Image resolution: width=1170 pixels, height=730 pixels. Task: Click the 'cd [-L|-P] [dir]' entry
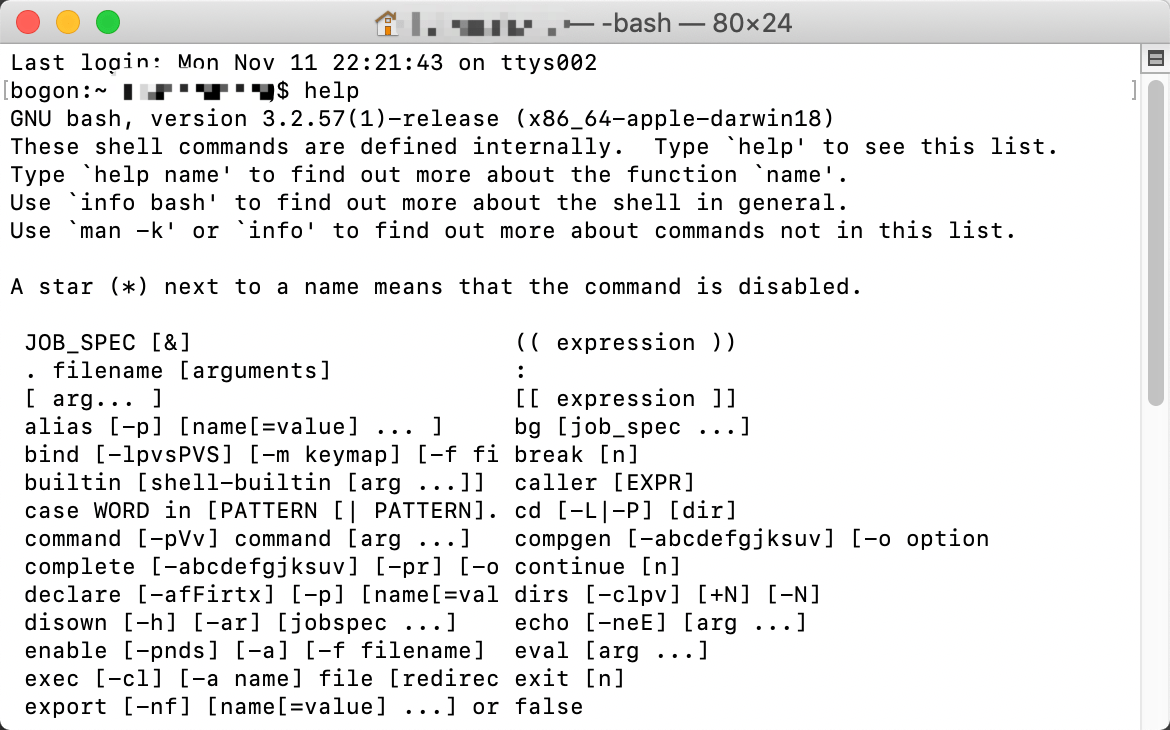point(625,511)
